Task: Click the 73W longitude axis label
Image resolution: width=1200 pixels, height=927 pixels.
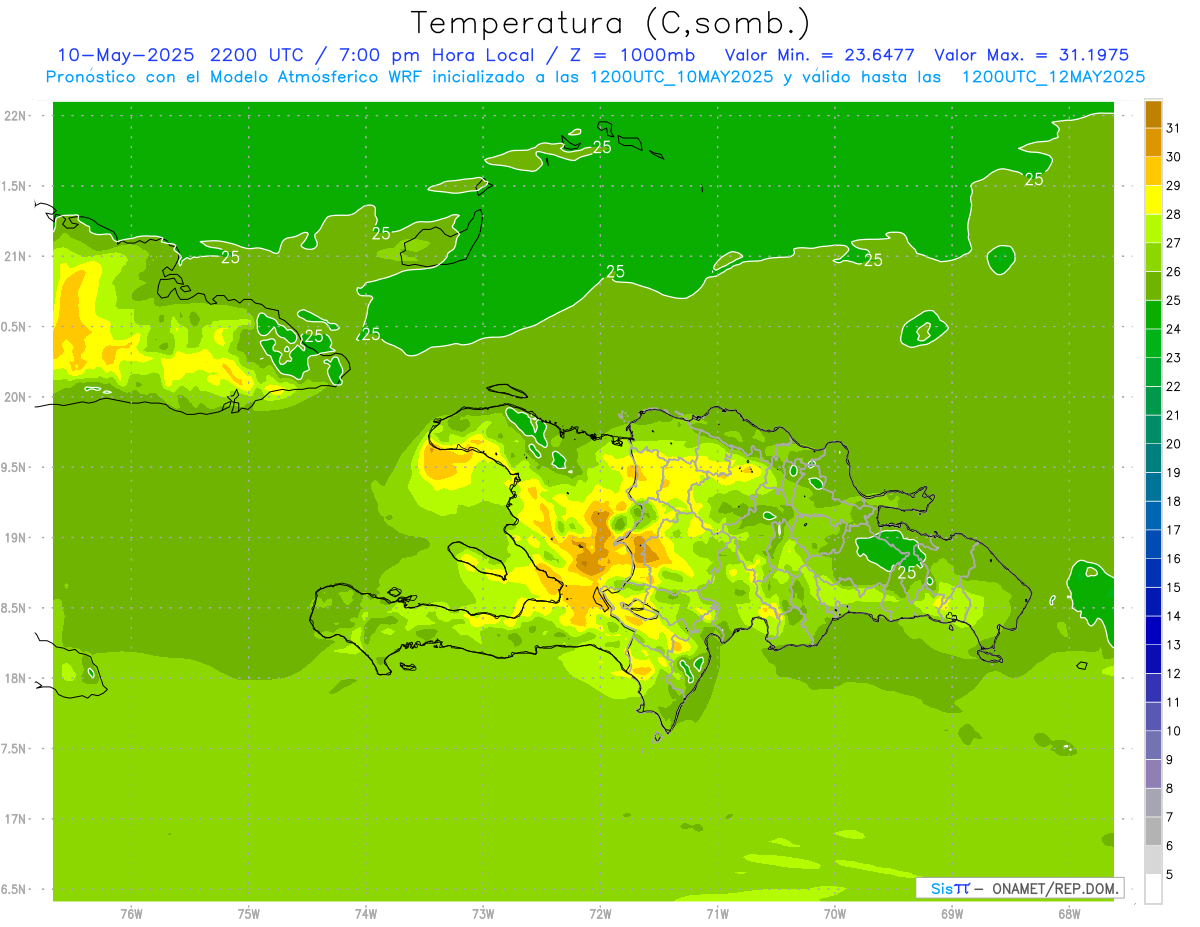Action: point(483,913)
